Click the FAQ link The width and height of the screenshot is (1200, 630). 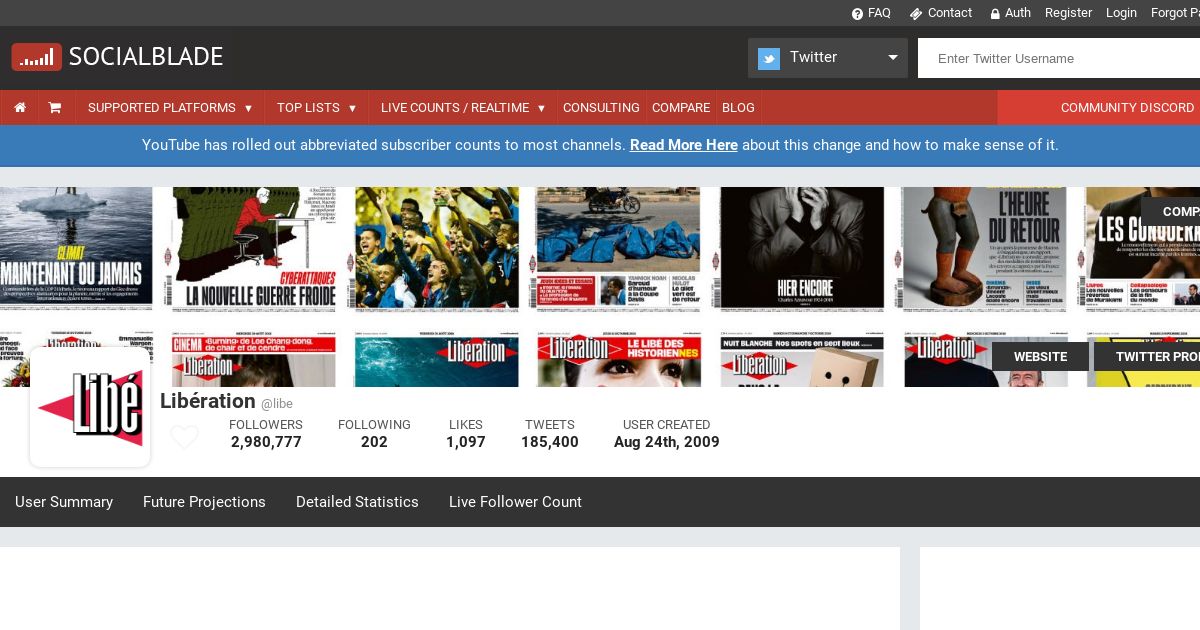(879, 13)
